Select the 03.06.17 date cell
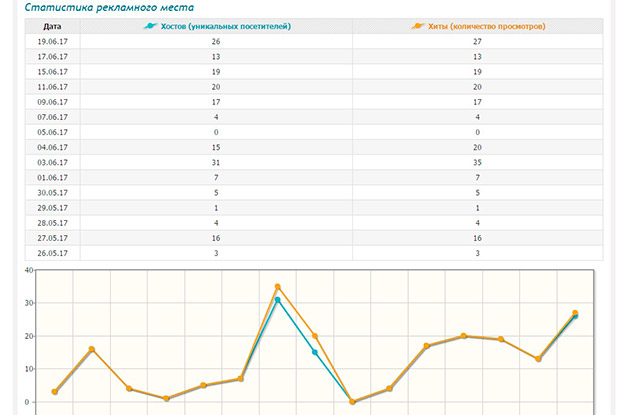This screenshot has height=415, width=630. [53, 162]
